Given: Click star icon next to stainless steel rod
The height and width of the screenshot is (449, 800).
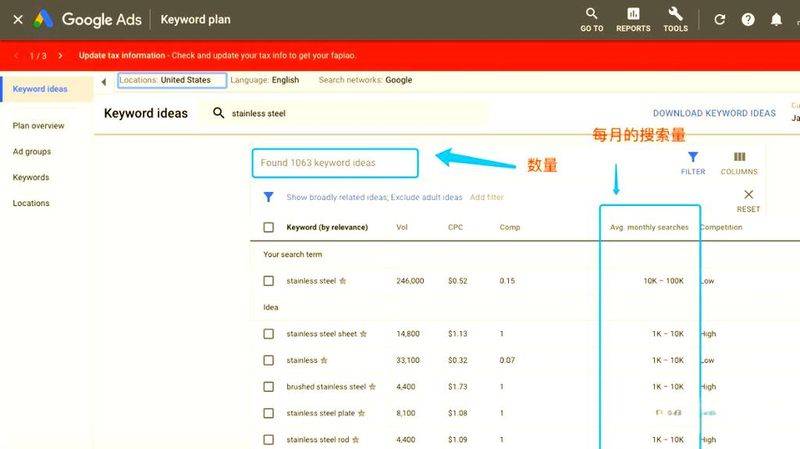Looking at the screenshot, I should click(356, 440).
